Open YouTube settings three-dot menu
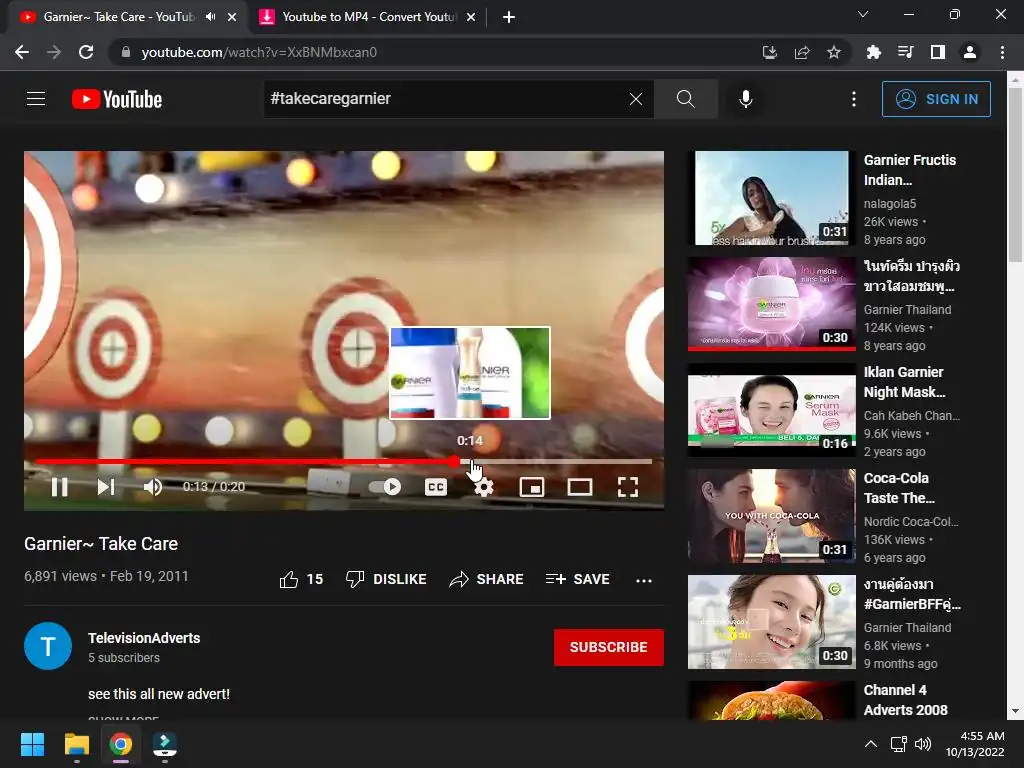1024x768 pixels. [854, 99]
